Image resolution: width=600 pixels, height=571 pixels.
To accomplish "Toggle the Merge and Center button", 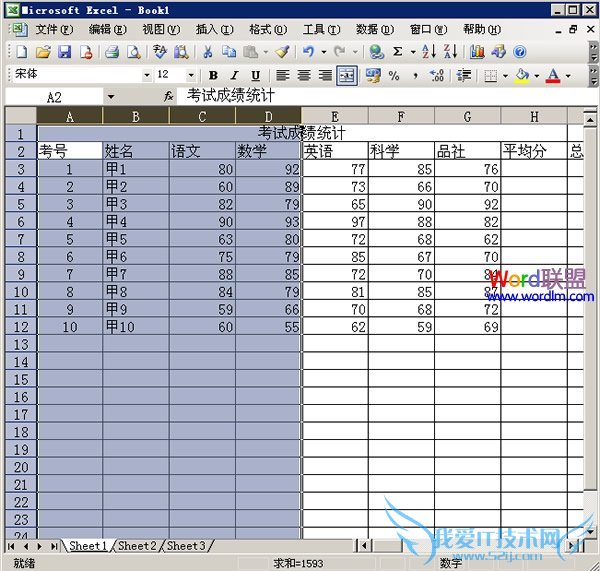I will tap(347, 76).
